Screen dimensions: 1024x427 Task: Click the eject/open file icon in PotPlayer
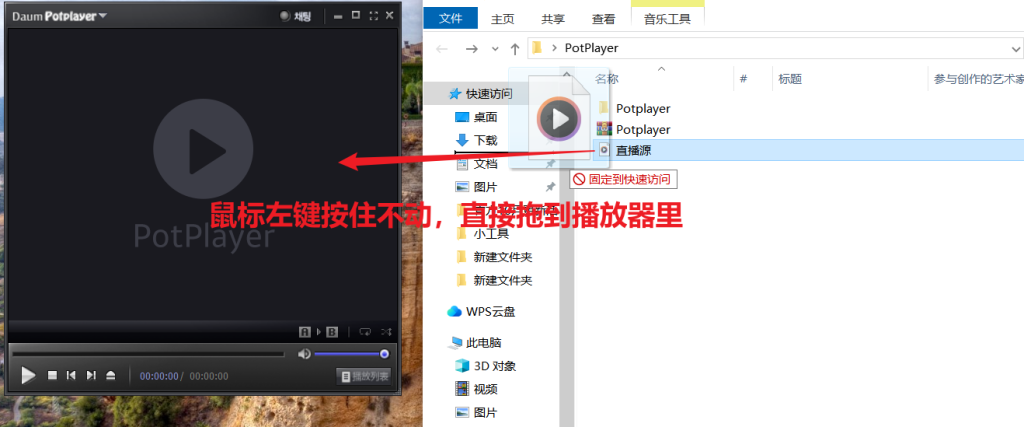coord(110,375)
